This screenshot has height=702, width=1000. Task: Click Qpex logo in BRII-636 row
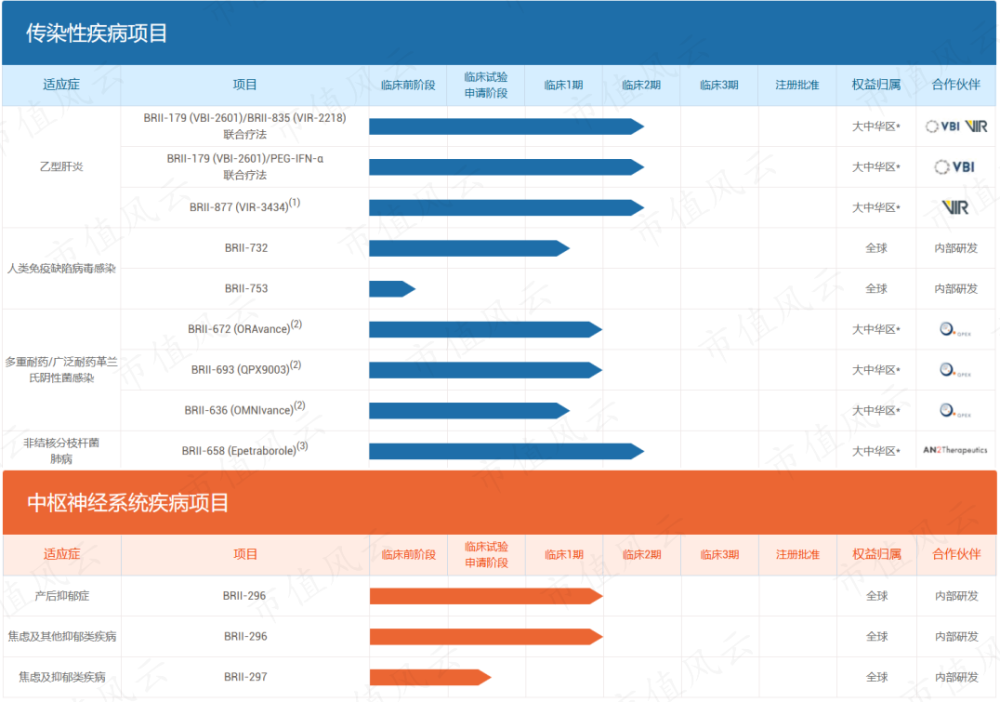tap(955, 411)
